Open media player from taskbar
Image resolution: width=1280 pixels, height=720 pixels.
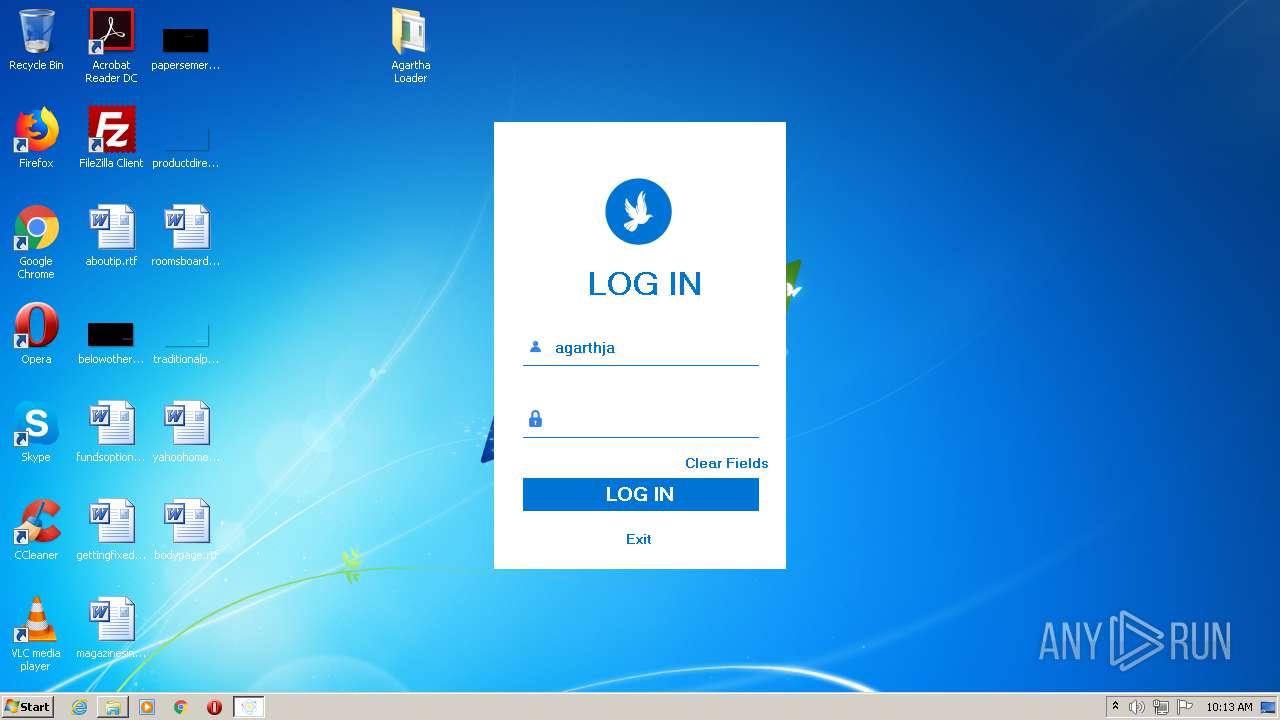point(147,707)
